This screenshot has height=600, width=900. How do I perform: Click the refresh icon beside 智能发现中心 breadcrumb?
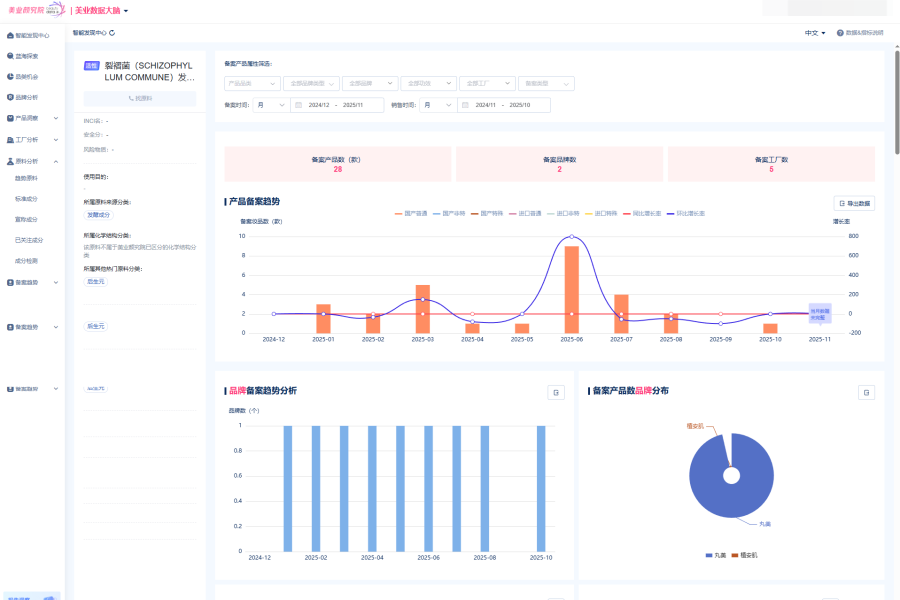112,33
